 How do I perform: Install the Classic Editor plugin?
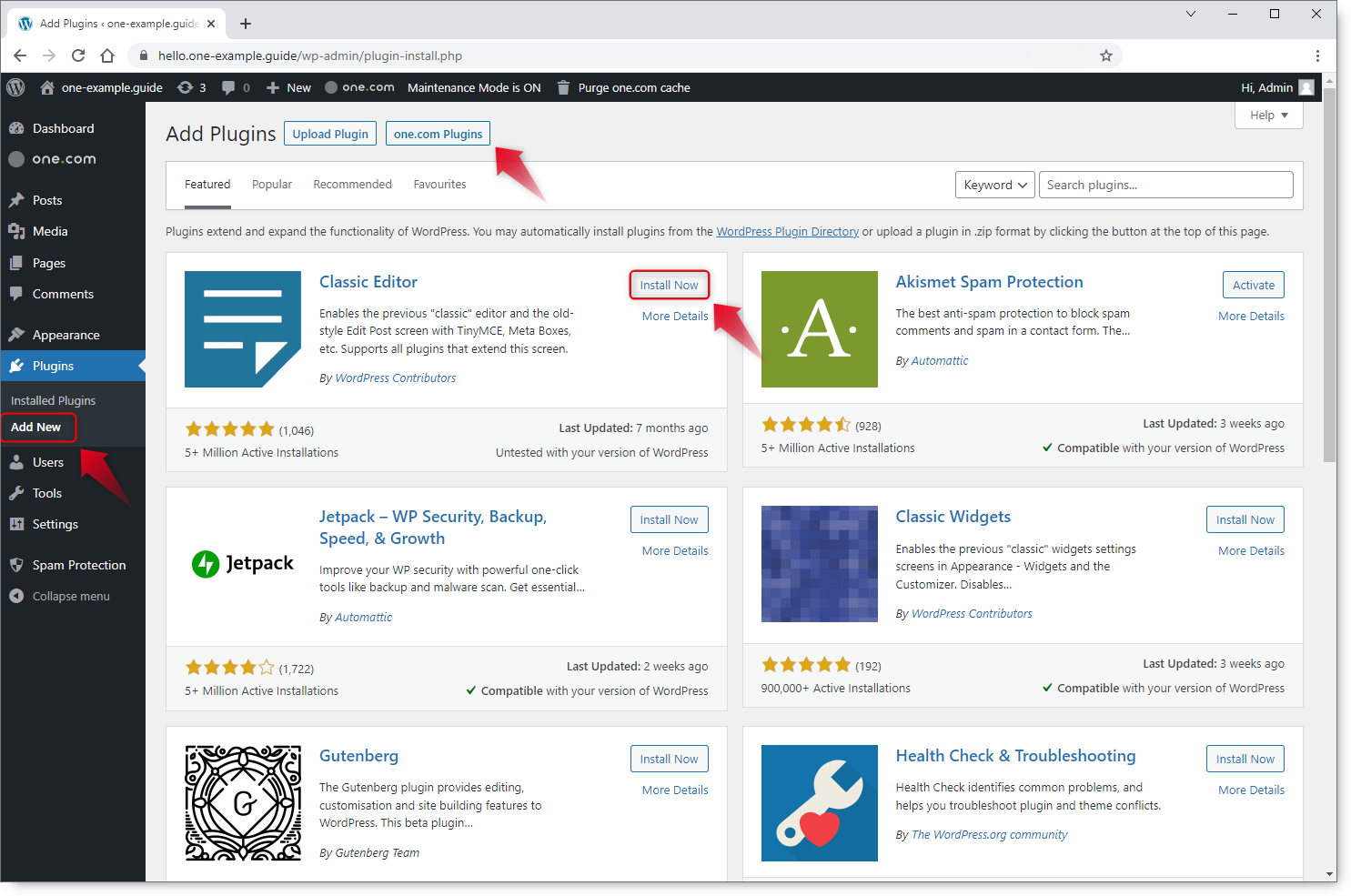[669, 284]
